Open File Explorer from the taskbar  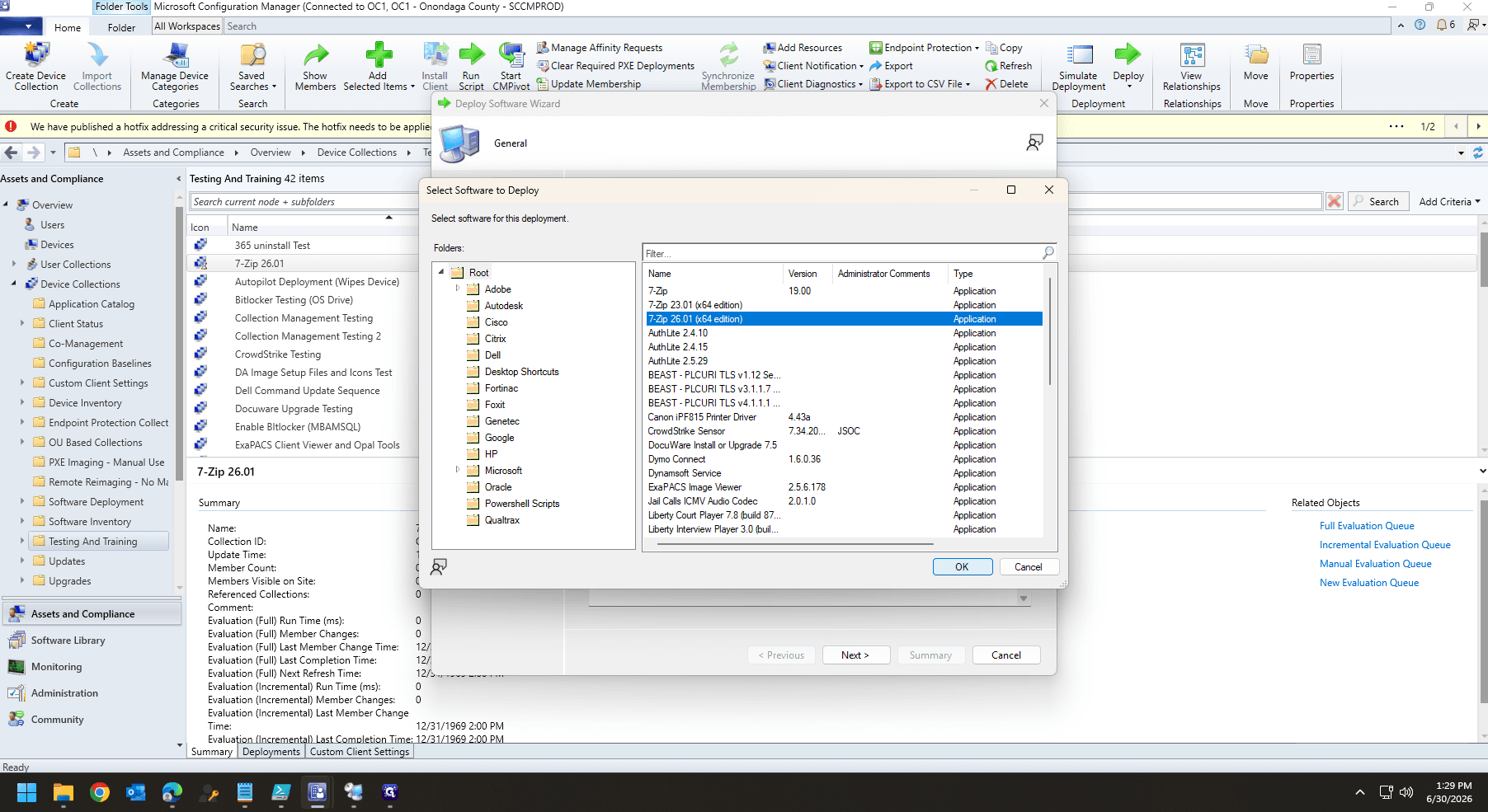[64, 792]
